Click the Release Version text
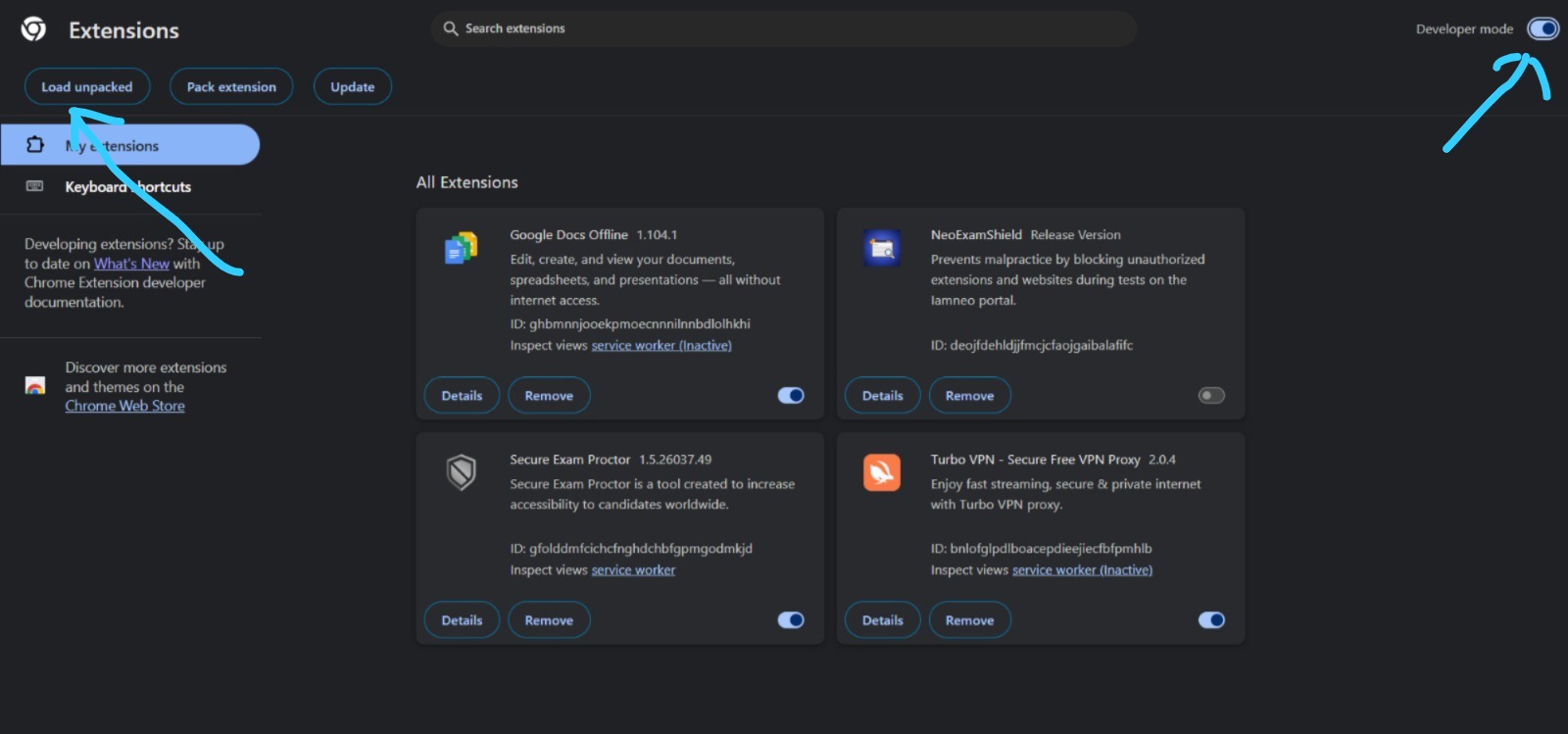 [1075, 234]
